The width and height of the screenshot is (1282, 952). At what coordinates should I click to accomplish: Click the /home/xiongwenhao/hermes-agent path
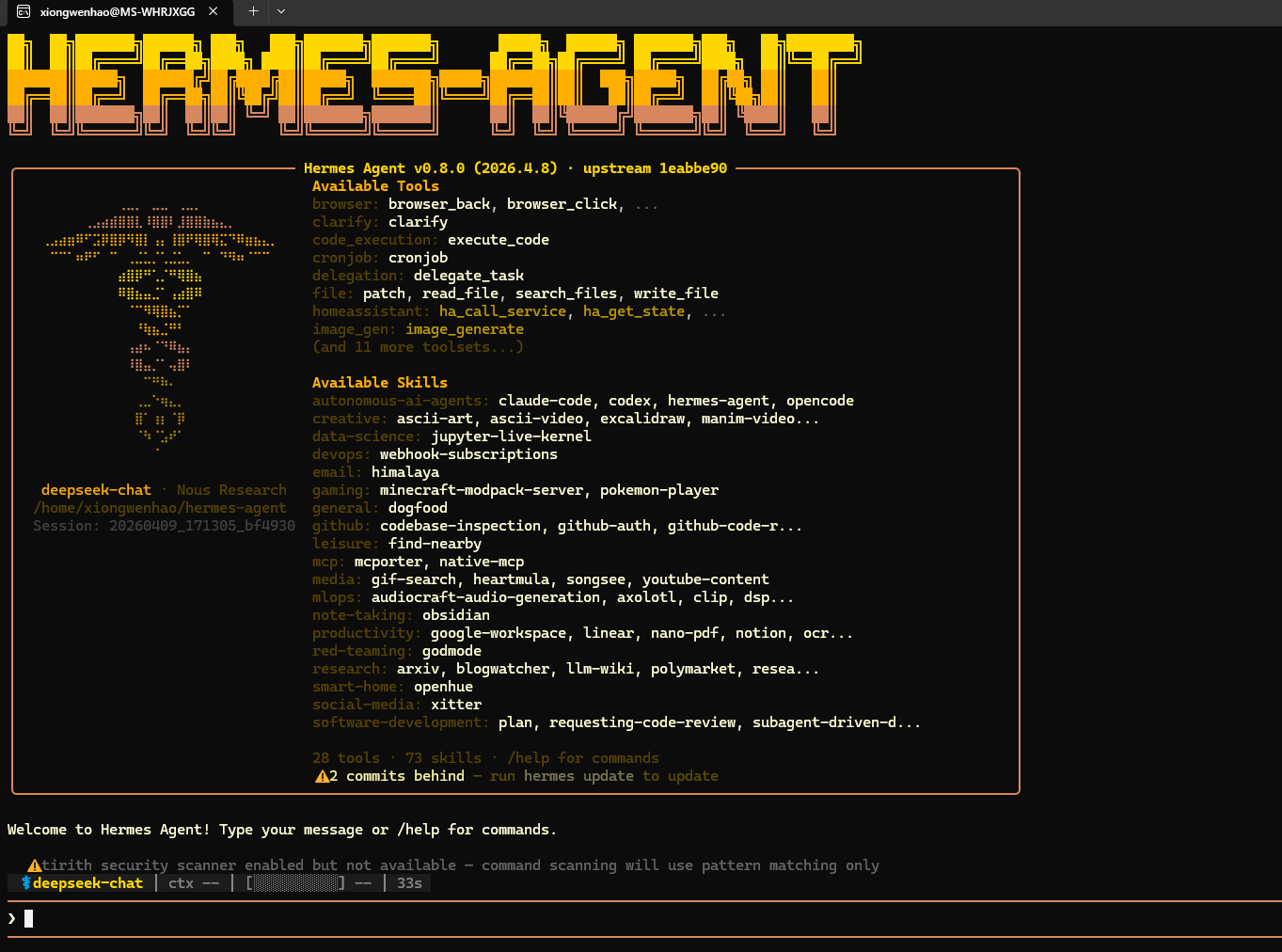tap(160, 508)
